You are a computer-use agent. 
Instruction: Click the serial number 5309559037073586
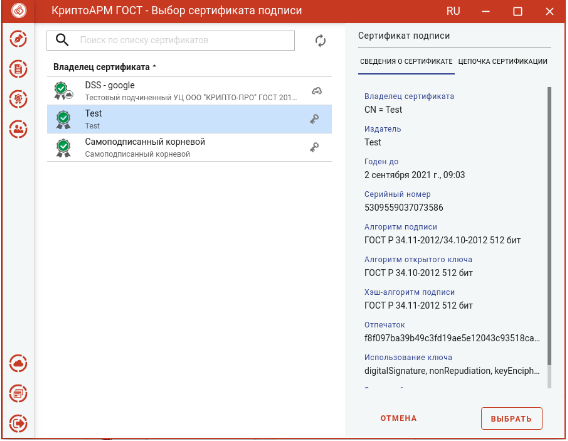point(404,208)
